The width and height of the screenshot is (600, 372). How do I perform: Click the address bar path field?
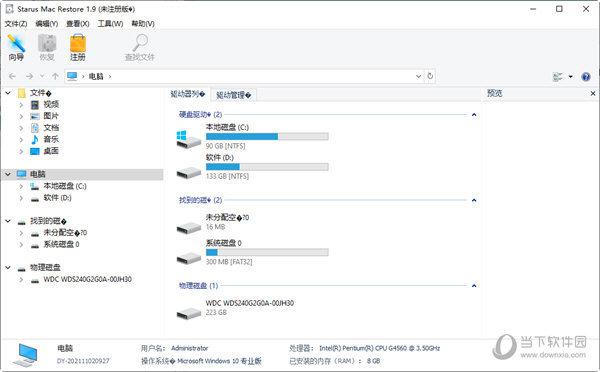pos(244,76)
